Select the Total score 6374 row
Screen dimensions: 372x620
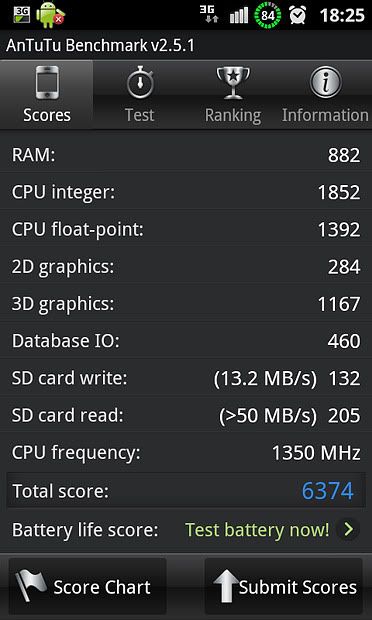[186, 490]
